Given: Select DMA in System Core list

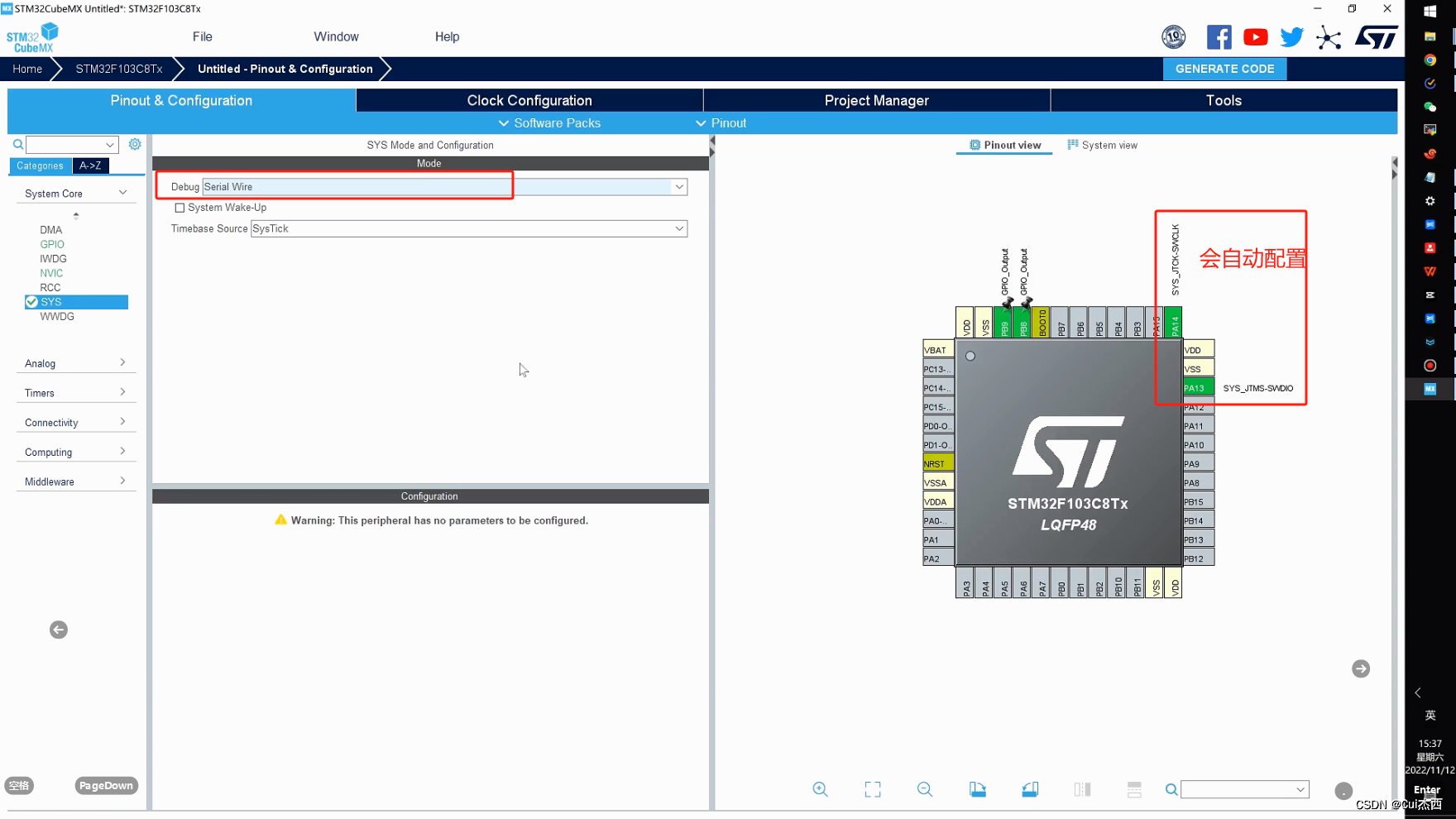Looking at the screenshot, I should click(50, 230).
